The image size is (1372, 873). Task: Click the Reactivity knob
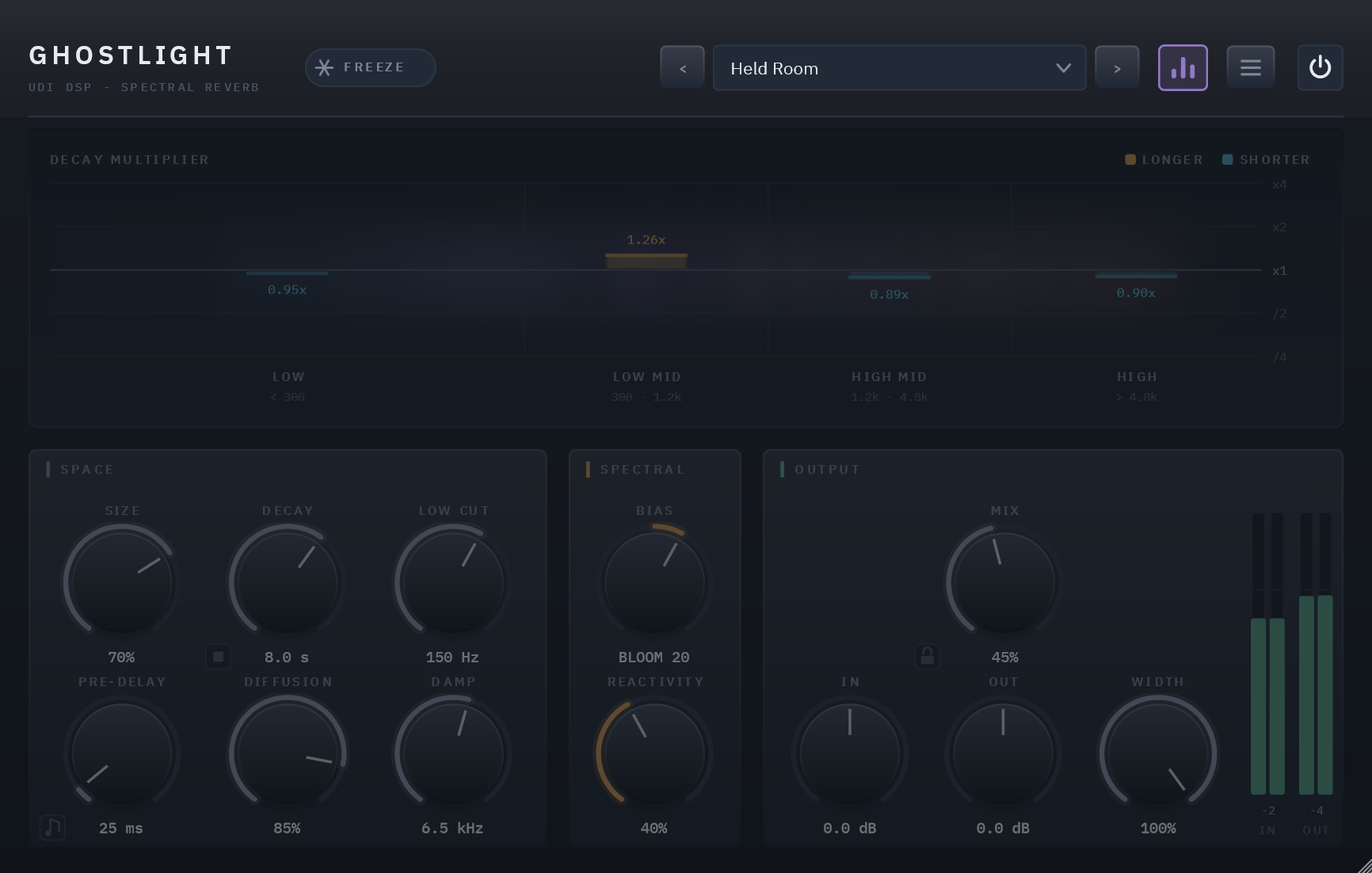654,753
